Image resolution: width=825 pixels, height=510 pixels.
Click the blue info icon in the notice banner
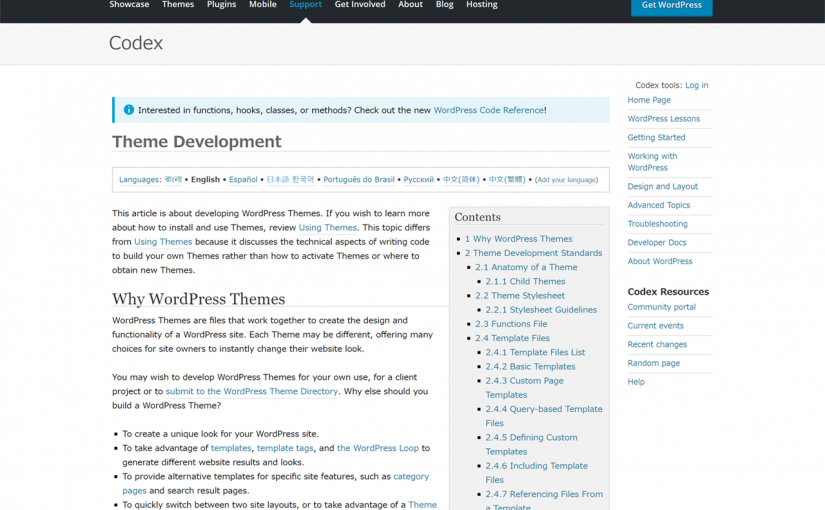[x=128, y=109]
